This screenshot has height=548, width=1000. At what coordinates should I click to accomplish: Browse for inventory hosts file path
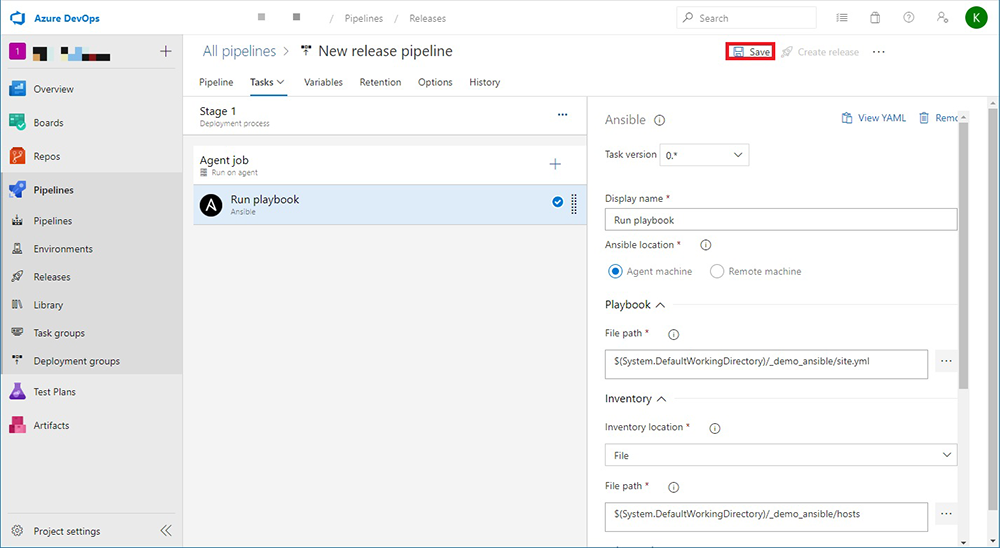(x=946, y=514)
